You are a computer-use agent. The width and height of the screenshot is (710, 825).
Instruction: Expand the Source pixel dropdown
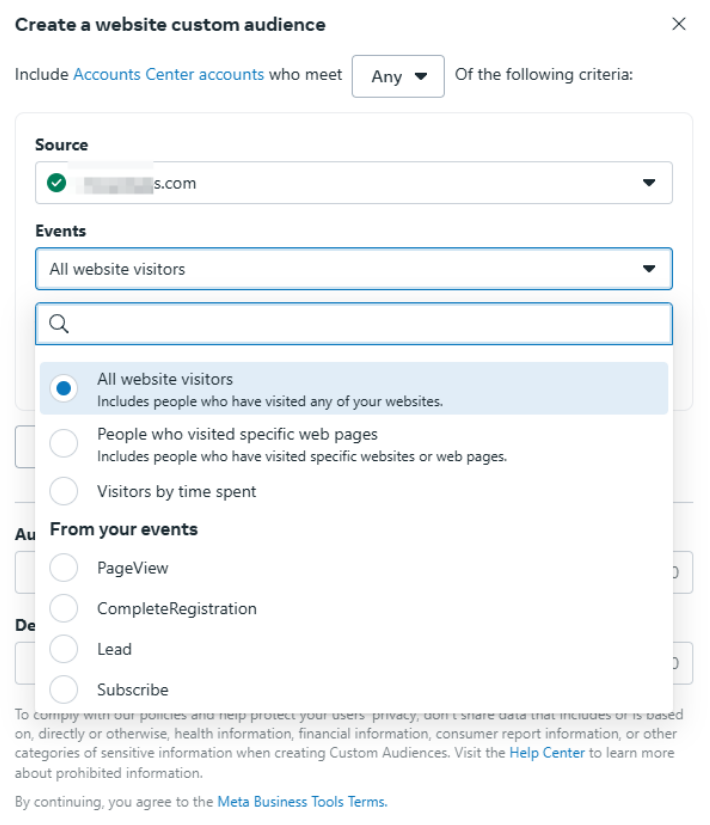tap(649, 183)
